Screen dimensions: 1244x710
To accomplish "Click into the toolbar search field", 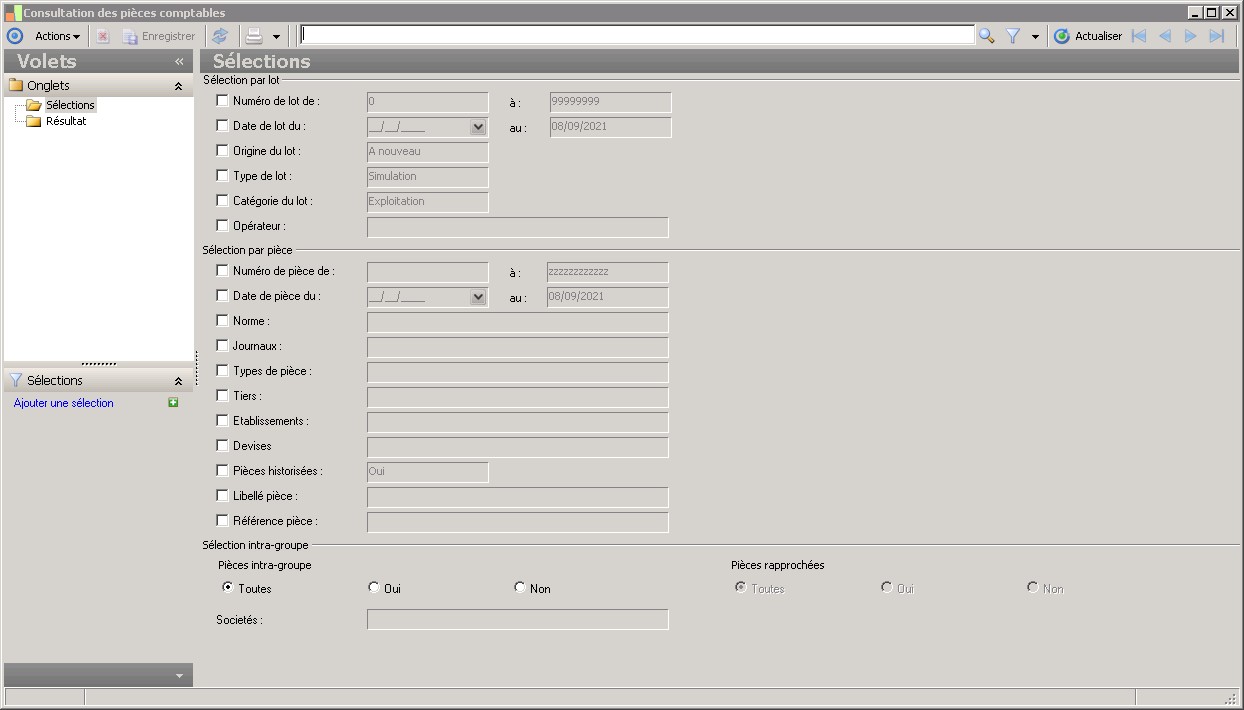I will click(x=636, y=35).
